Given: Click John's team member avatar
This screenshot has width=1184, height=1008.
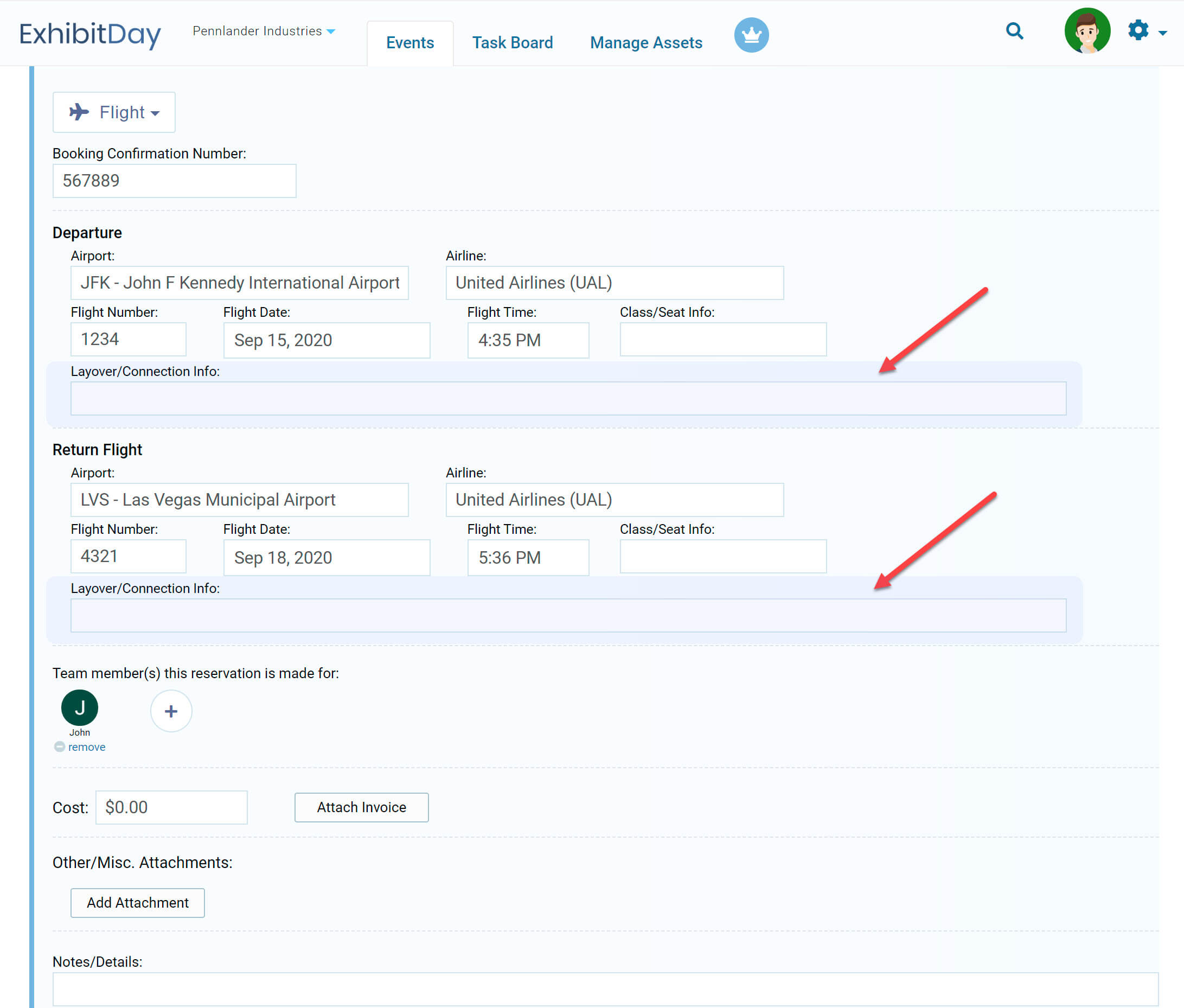Looking at the screenshot, I should click(79, 708).
